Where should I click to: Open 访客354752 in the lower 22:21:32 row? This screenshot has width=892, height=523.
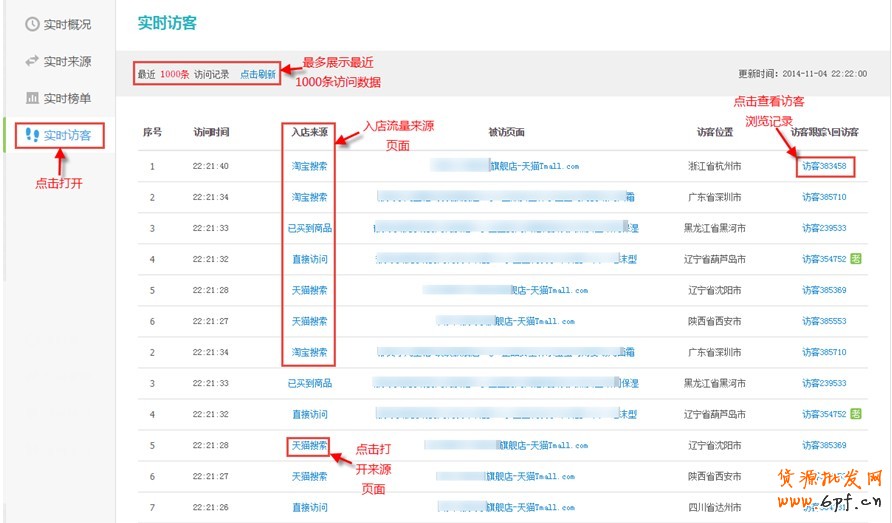[x=824, y=414]
